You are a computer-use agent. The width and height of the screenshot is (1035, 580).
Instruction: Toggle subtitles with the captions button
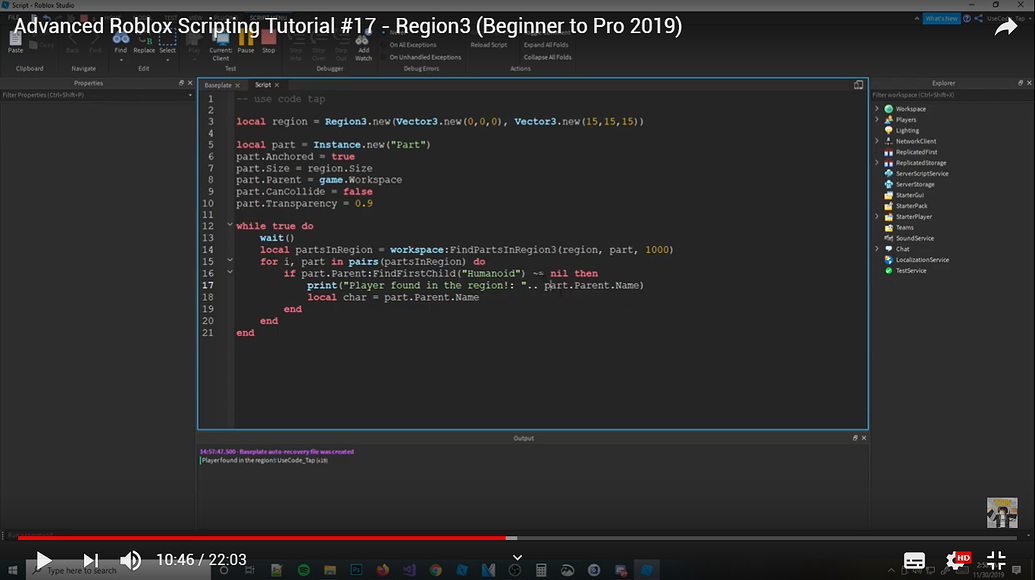[x=914, y=560]
